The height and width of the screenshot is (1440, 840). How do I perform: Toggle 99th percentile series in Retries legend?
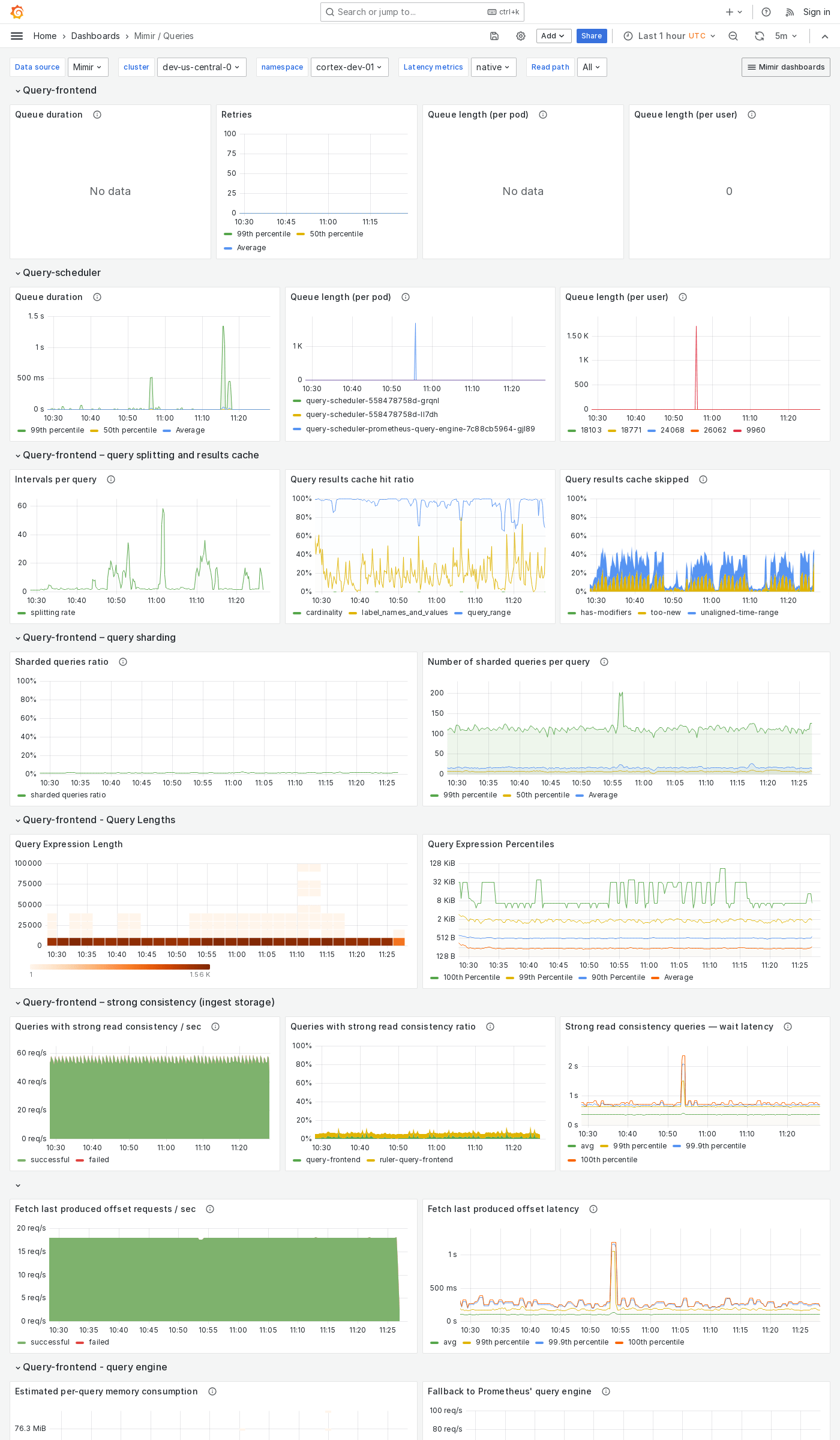[x=263, y=234]
